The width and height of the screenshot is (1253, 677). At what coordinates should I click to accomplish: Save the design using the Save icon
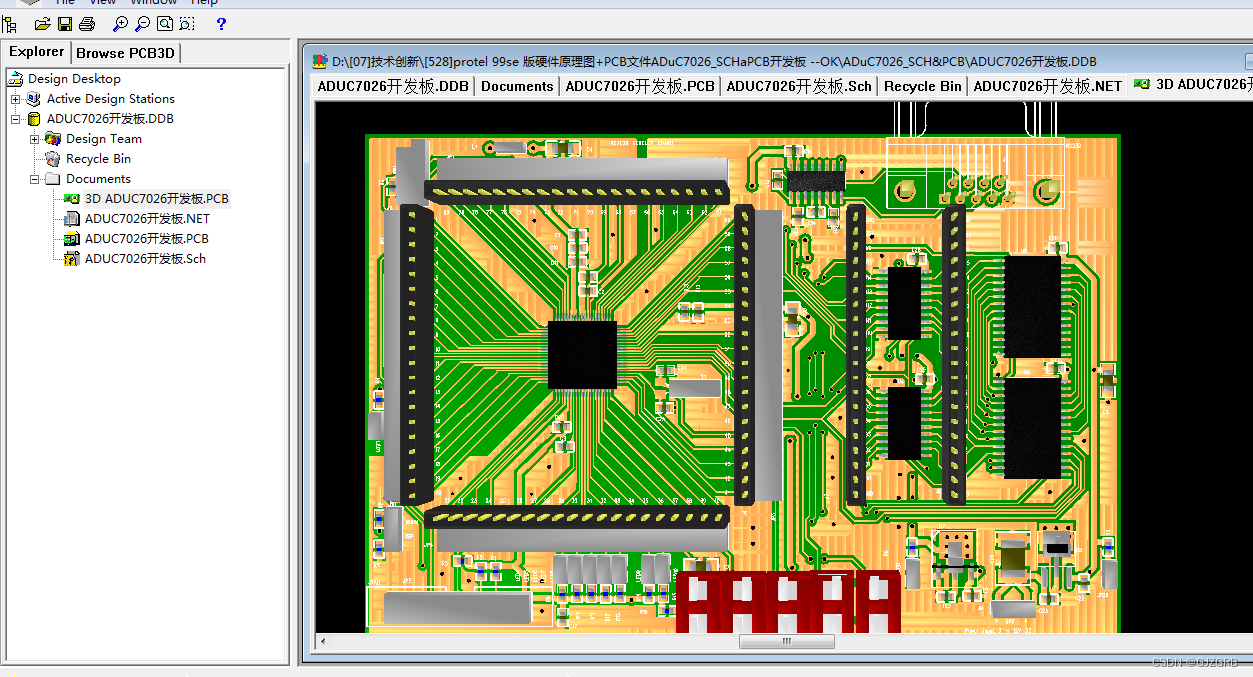tap(64, 23)
